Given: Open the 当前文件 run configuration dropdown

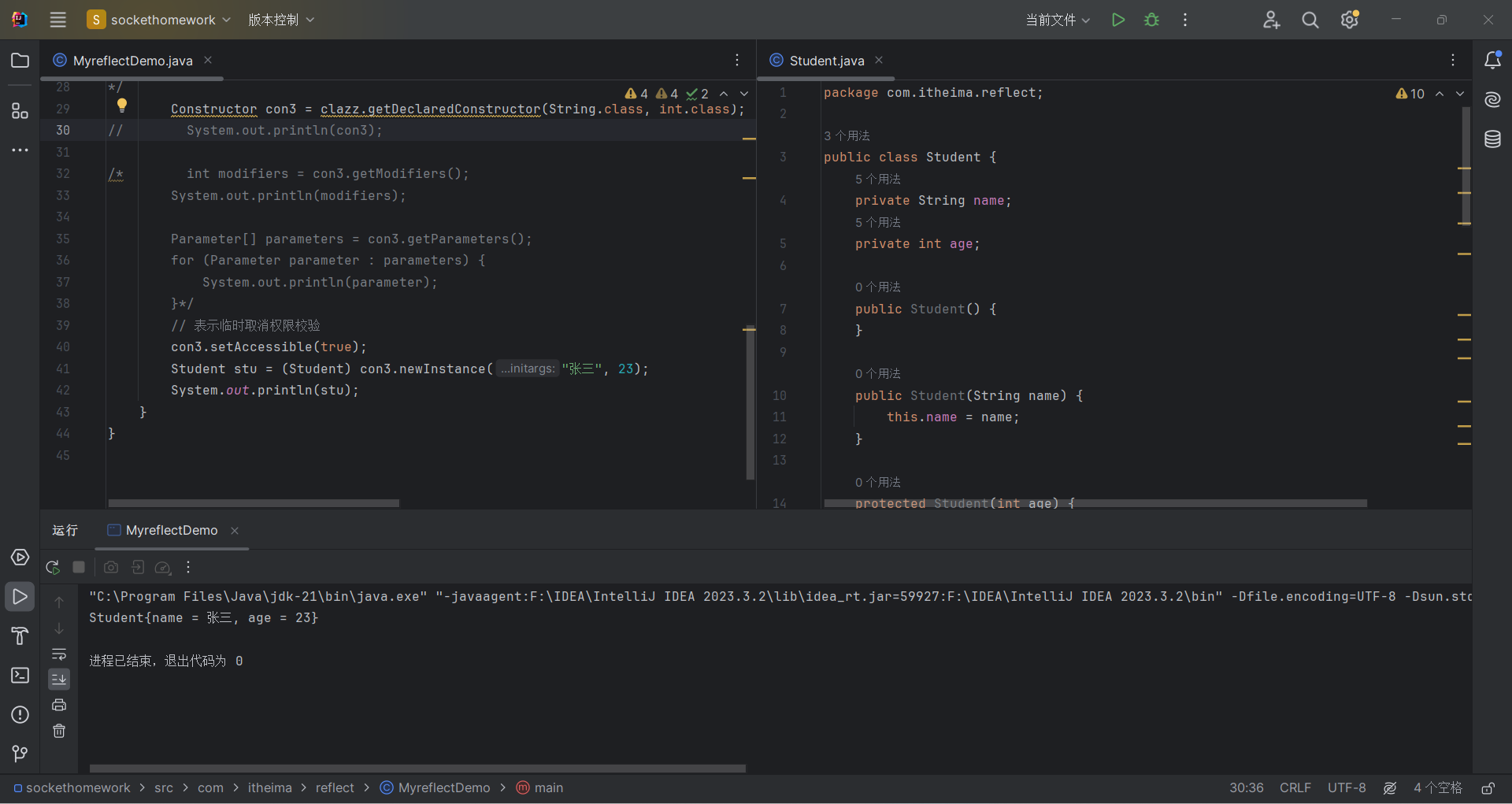Looking at the screenshot, I should pos(1058,20).
